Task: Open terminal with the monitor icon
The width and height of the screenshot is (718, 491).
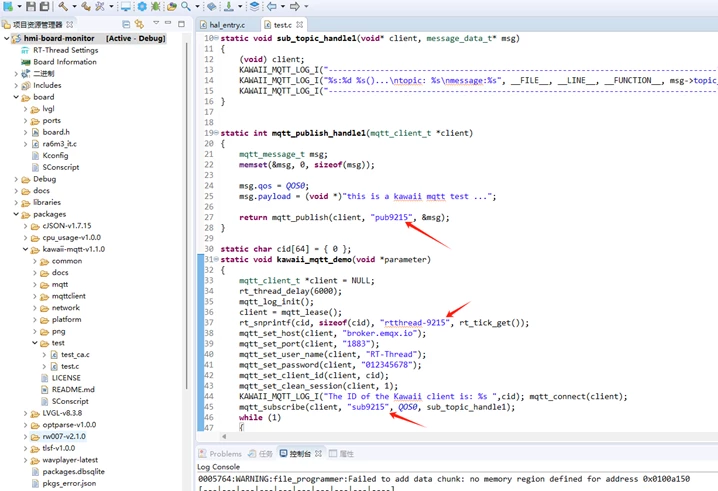Action: tap(125, 6)
